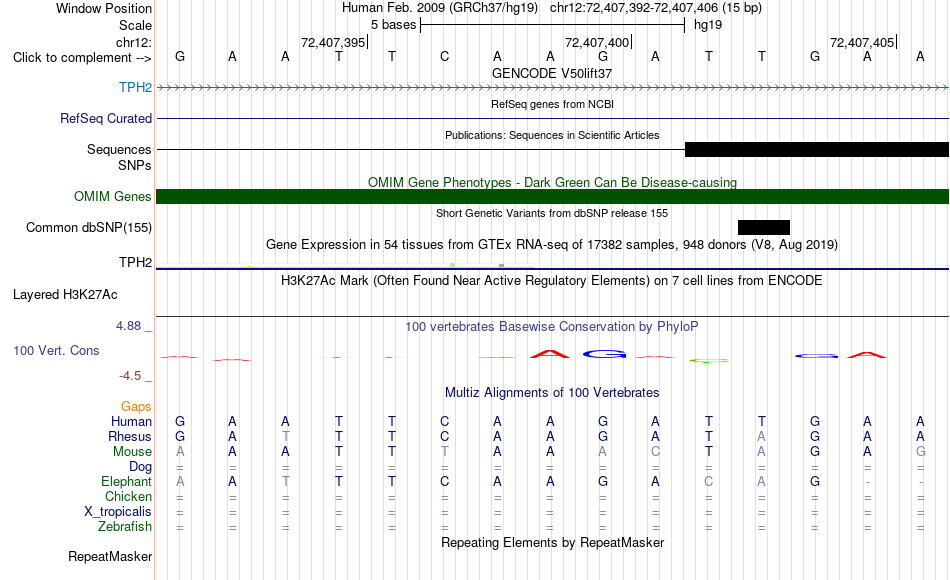Click the blue TPH2 GENCODE gene label

coord(135,87)
